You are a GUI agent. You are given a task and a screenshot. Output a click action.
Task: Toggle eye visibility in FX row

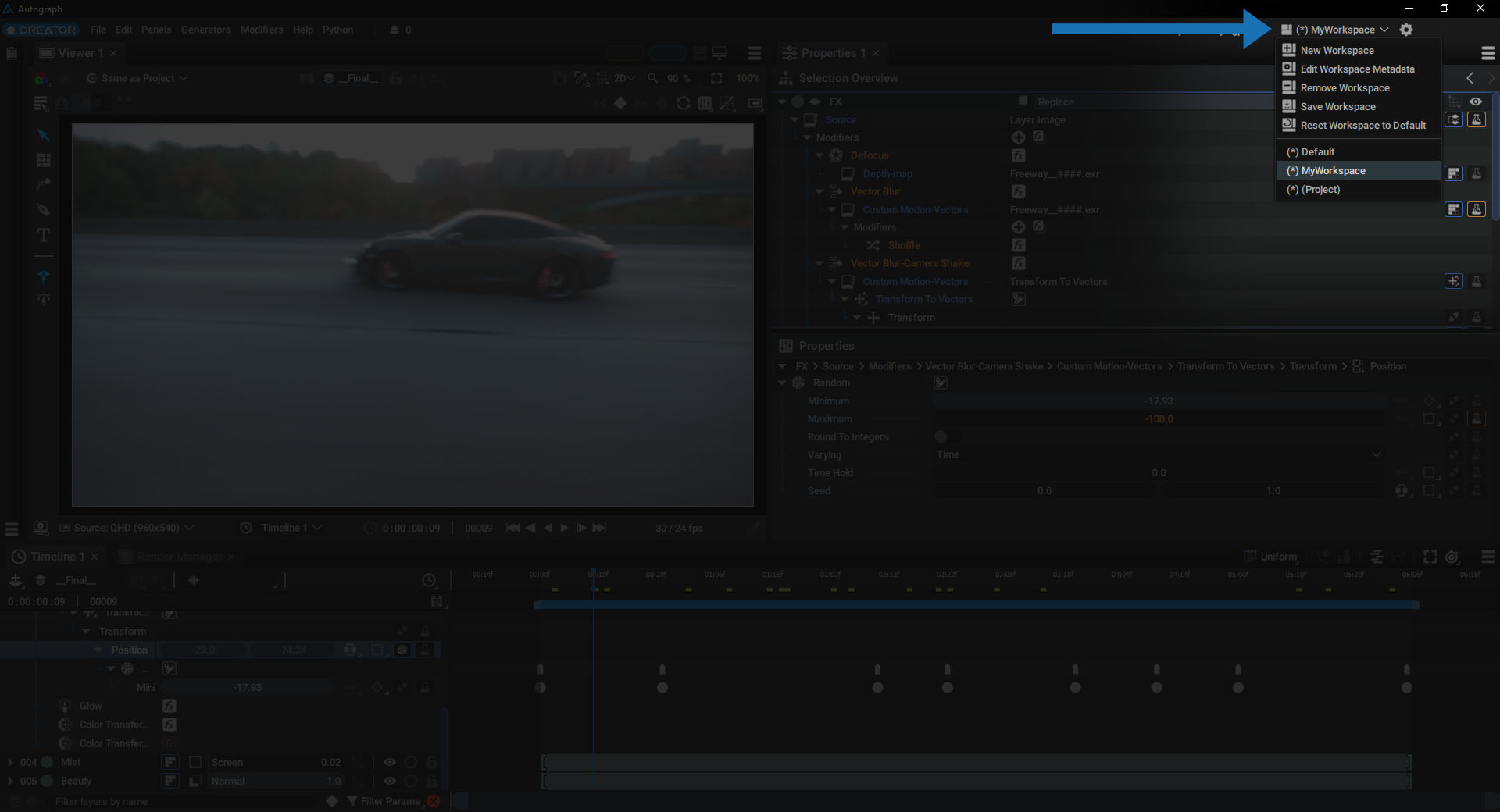click(1476, 101)
